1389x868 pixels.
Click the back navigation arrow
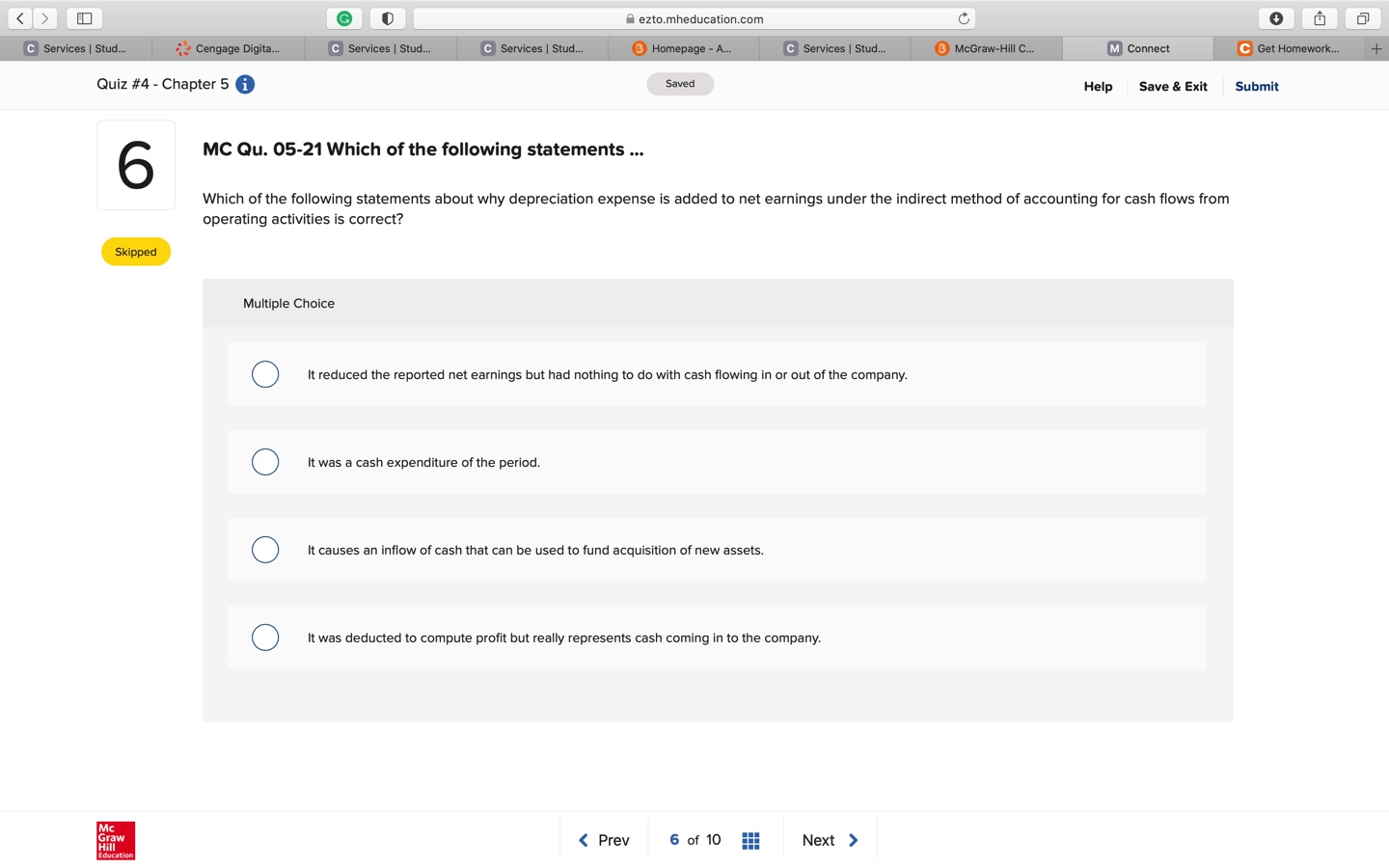click(19, 17)
